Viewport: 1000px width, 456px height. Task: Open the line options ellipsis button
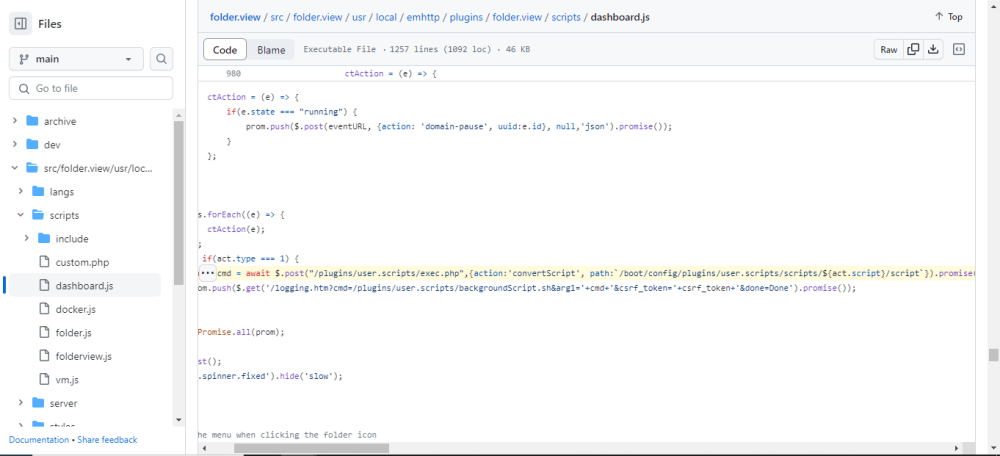(209, 273)
